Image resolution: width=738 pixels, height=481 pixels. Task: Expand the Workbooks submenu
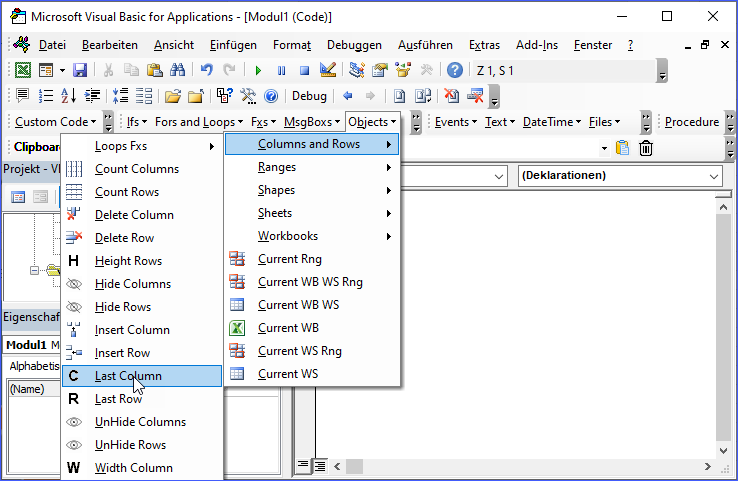[312, 236]
